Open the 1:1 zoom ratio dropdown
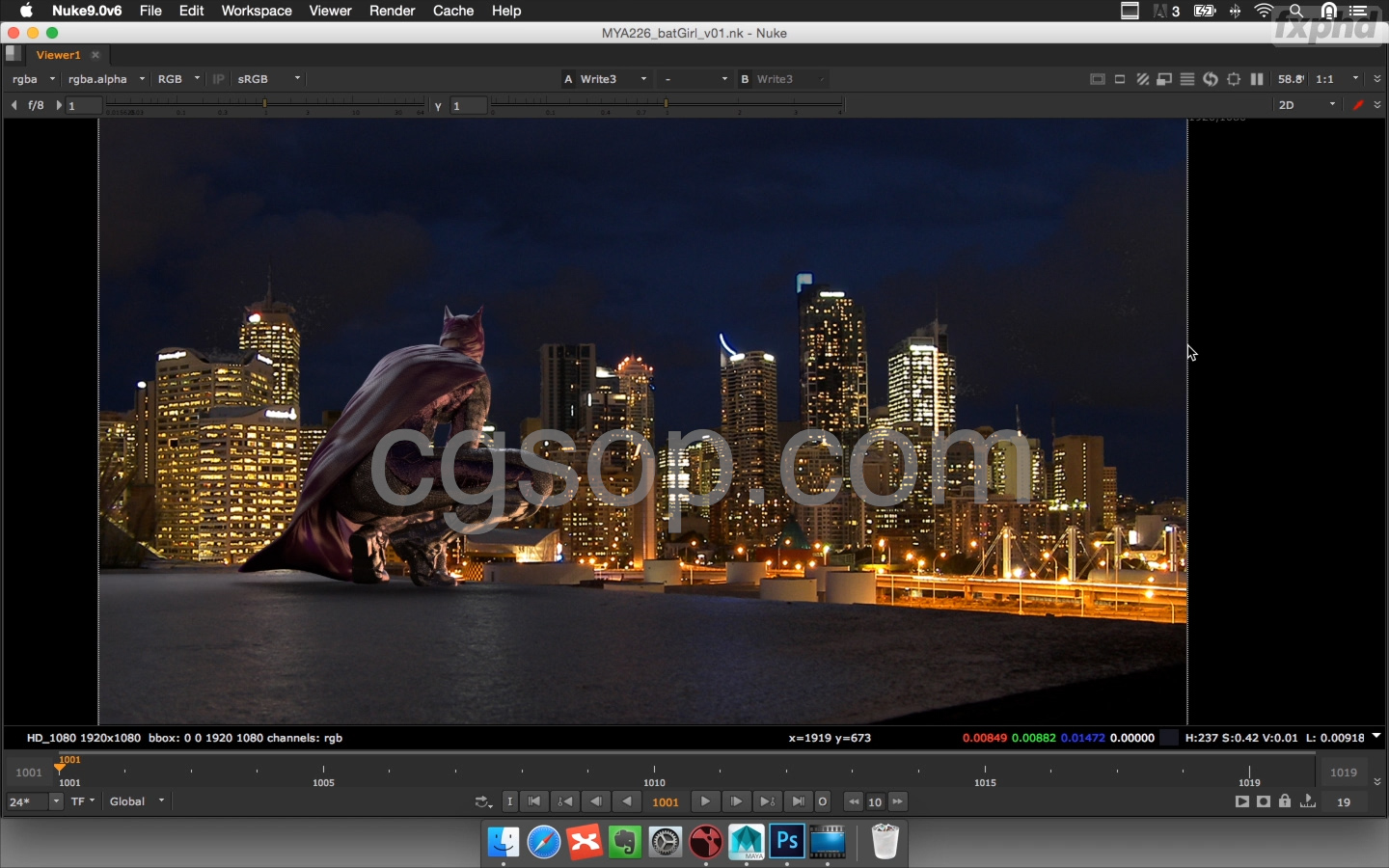The height and width of the screenshot is (868, 1389). click(1339, 79)
